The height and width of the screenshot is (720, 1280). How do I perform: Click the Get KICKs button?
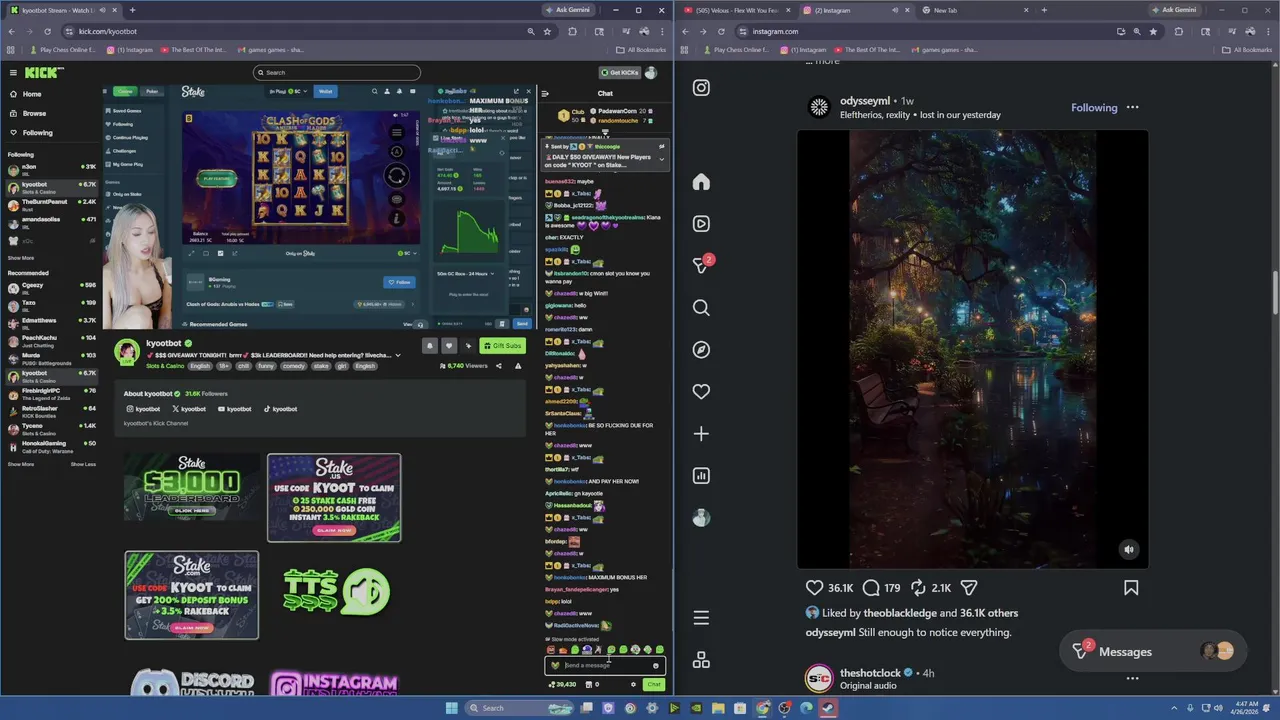click(619, 73)
